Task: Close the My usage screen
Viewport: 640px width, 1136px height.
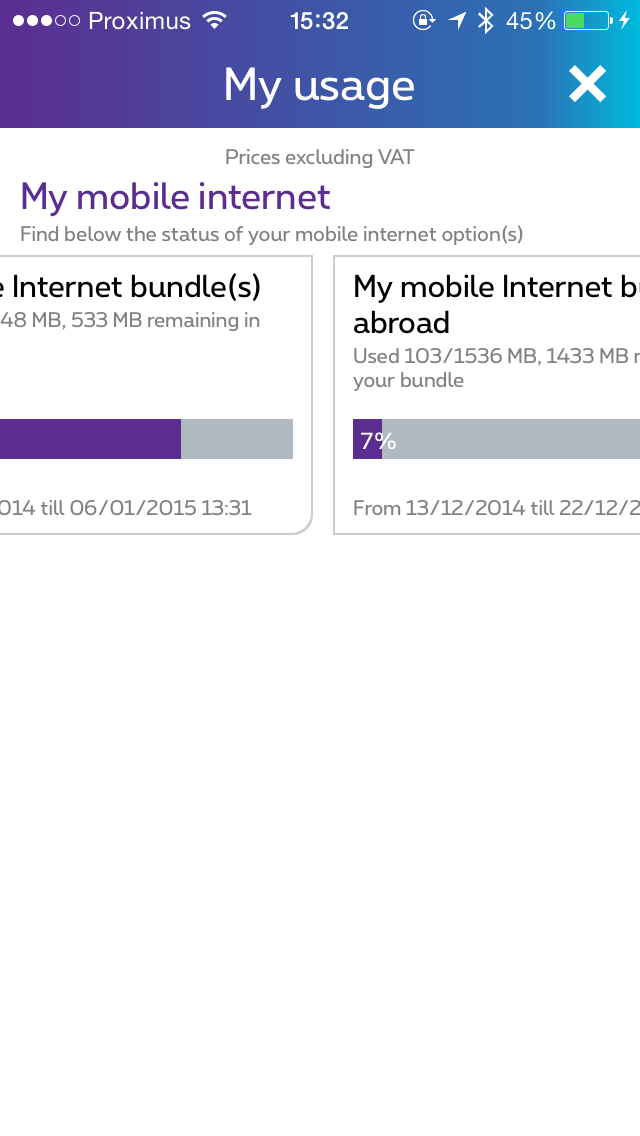Action: click(x=587, y=85)
